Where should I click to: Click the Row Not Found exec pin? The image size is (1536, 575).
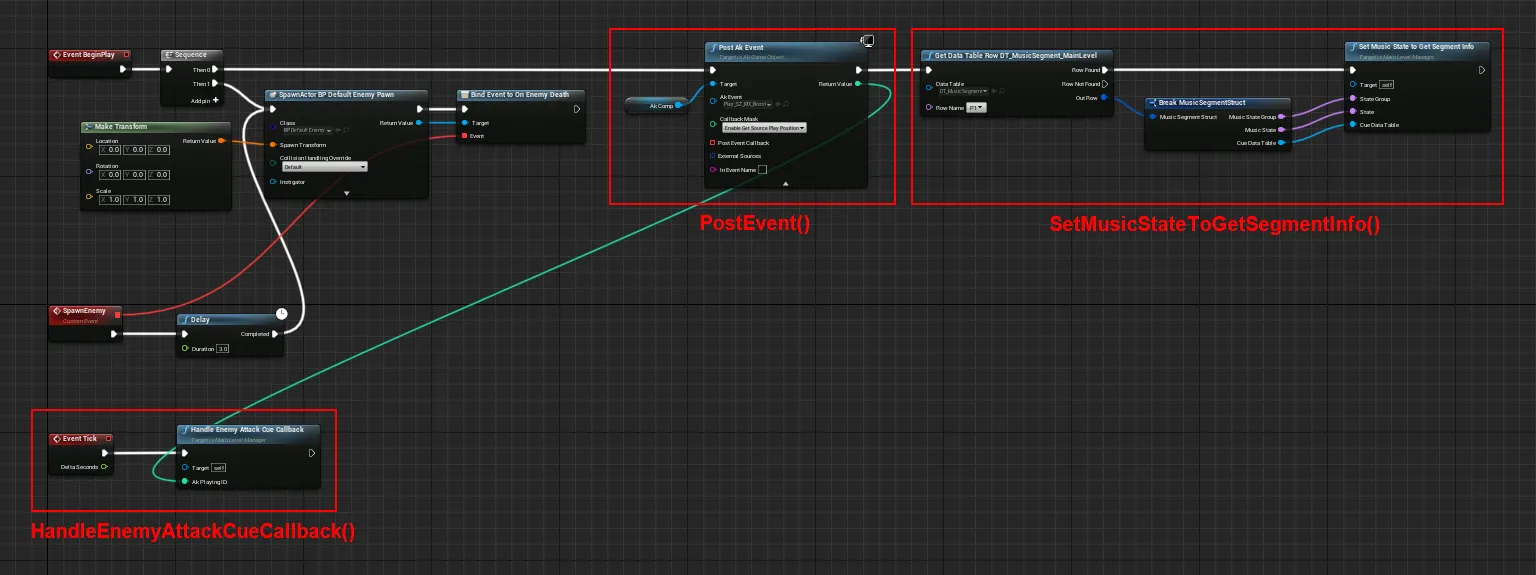tap(1106, 84)
